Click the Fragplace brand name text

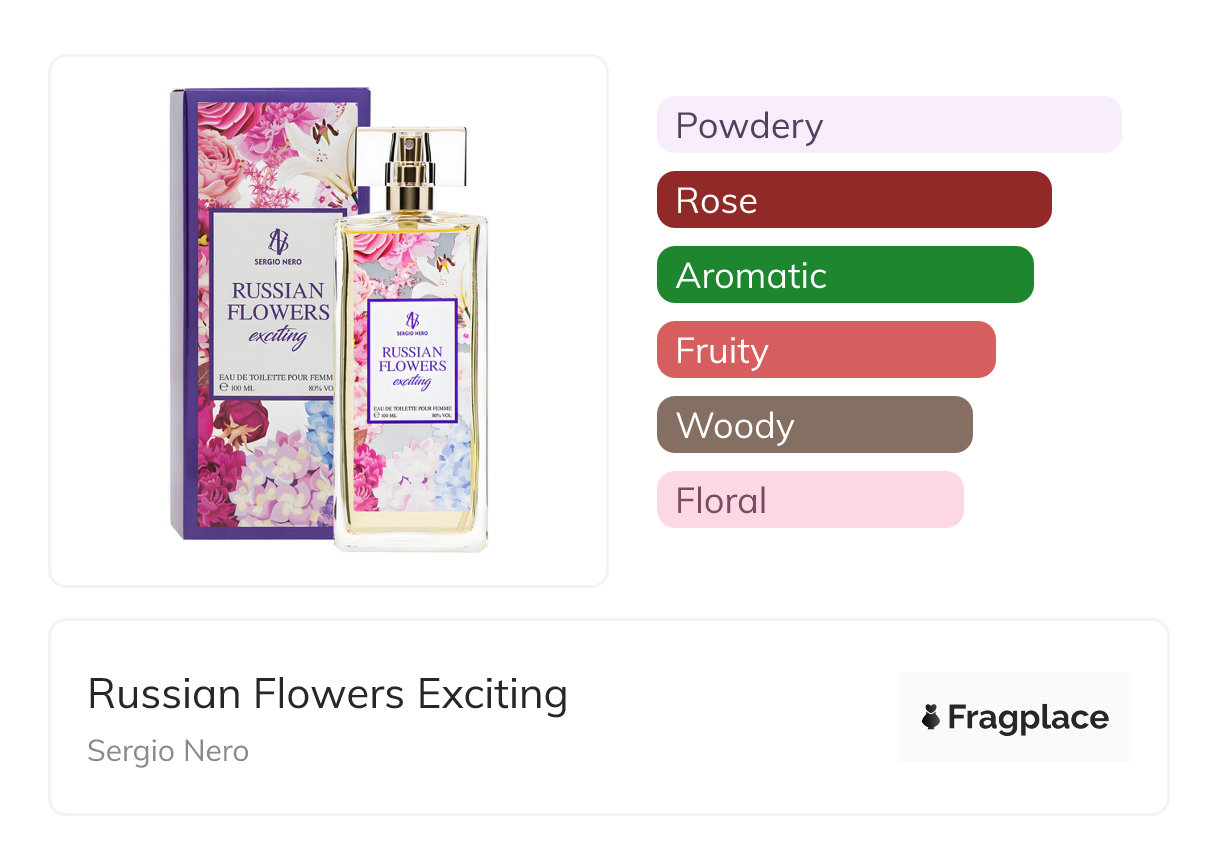pos(1028,717)
